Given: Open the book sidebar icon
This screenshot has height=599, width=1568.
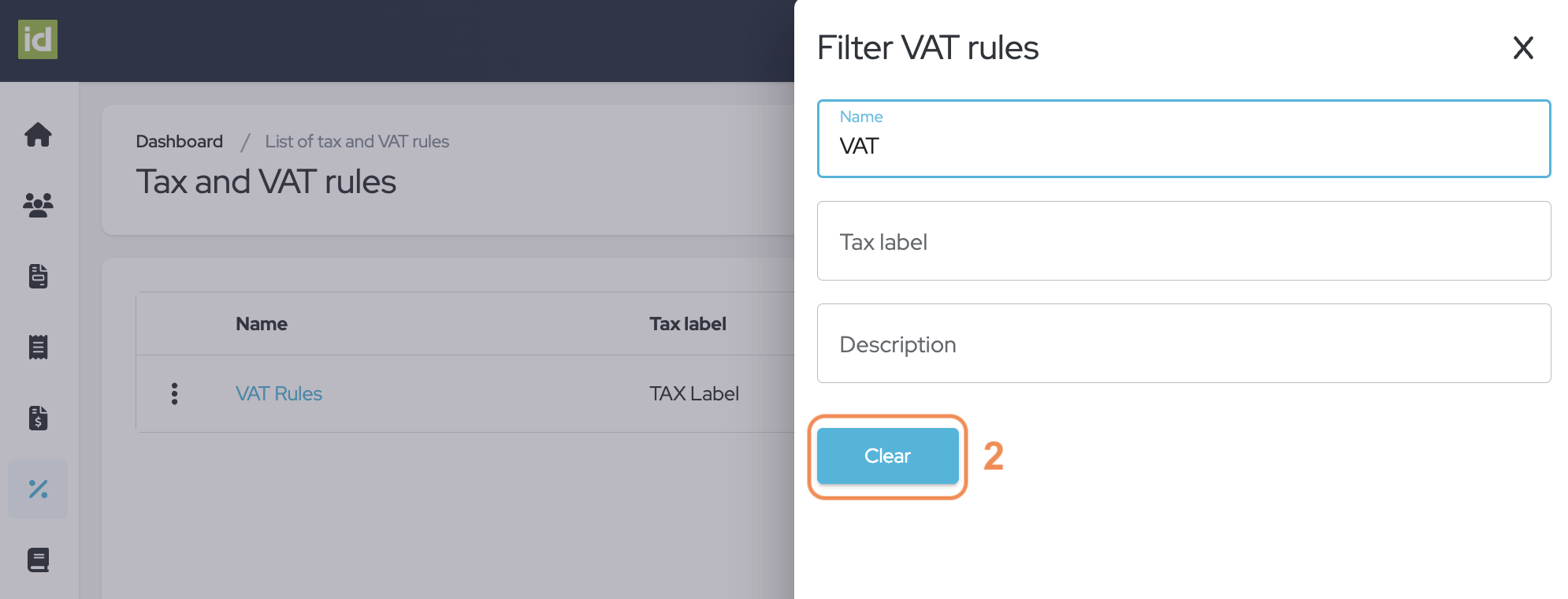Looking at the screenshot, I should [38, 560].
